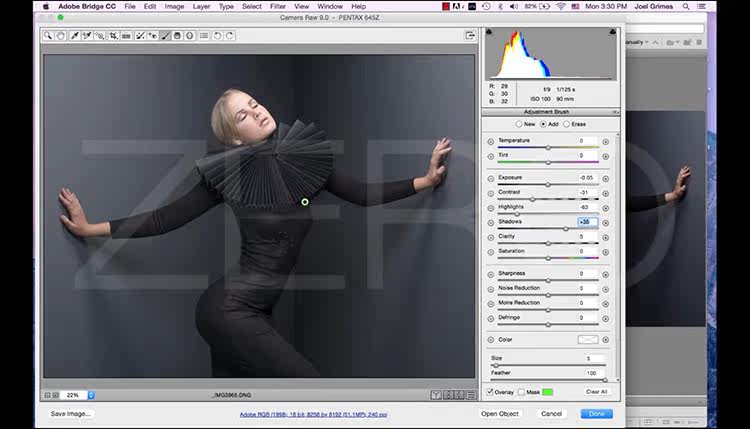Select the Graduated Filter tool

pos(177,35)
